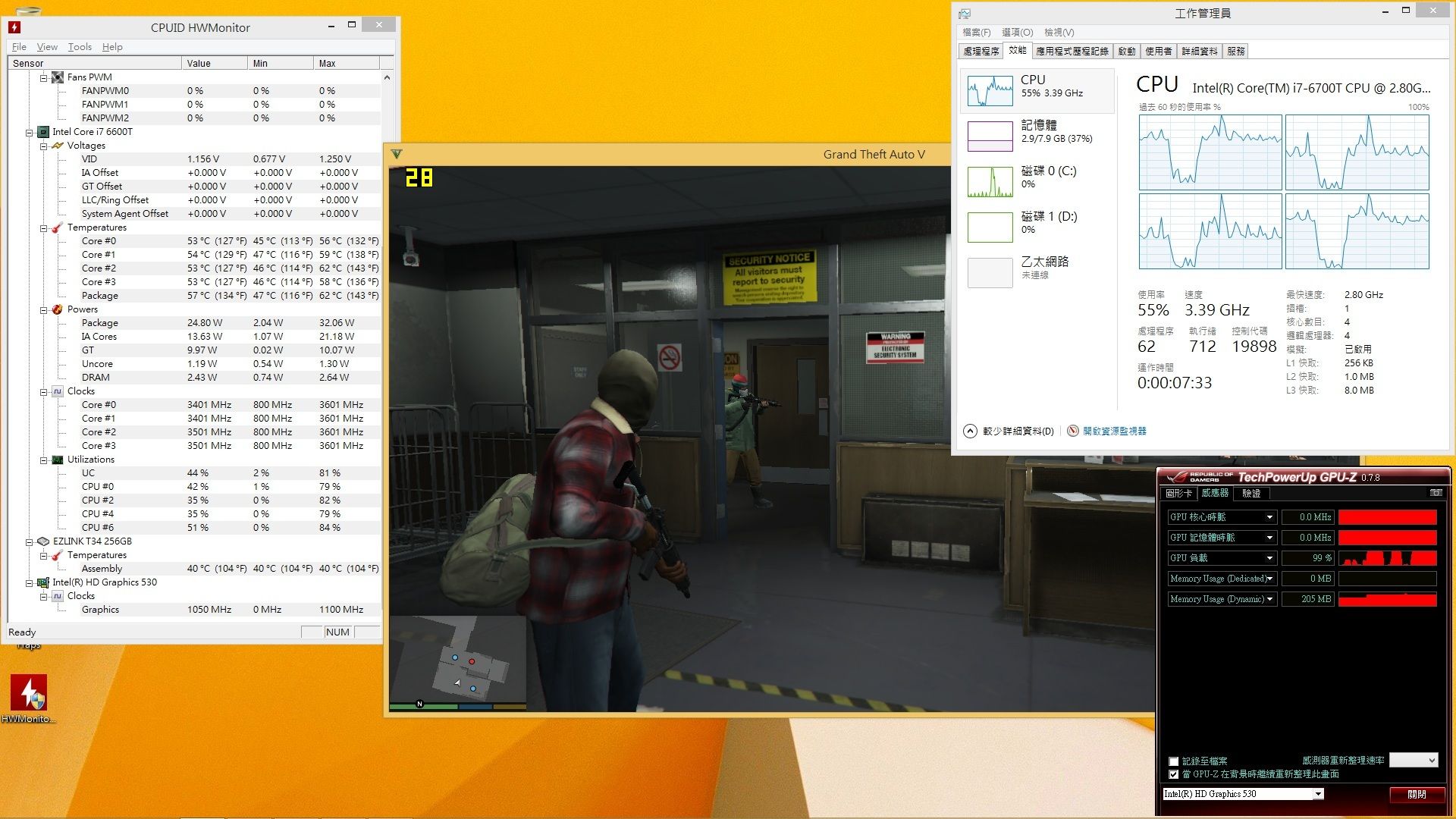Image resolution: width=1456 pixels, height=819 pixels.
Task: Switch to the 詳細資料 tab
Action: [1200, 52]
